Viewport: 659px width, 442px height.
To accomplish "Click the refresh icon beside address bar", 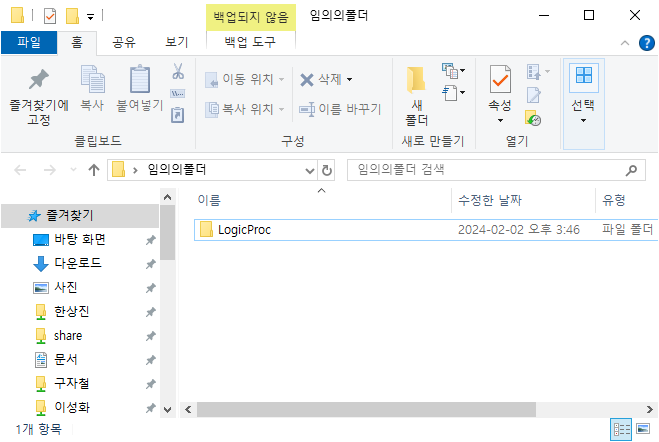I will 326,170.
